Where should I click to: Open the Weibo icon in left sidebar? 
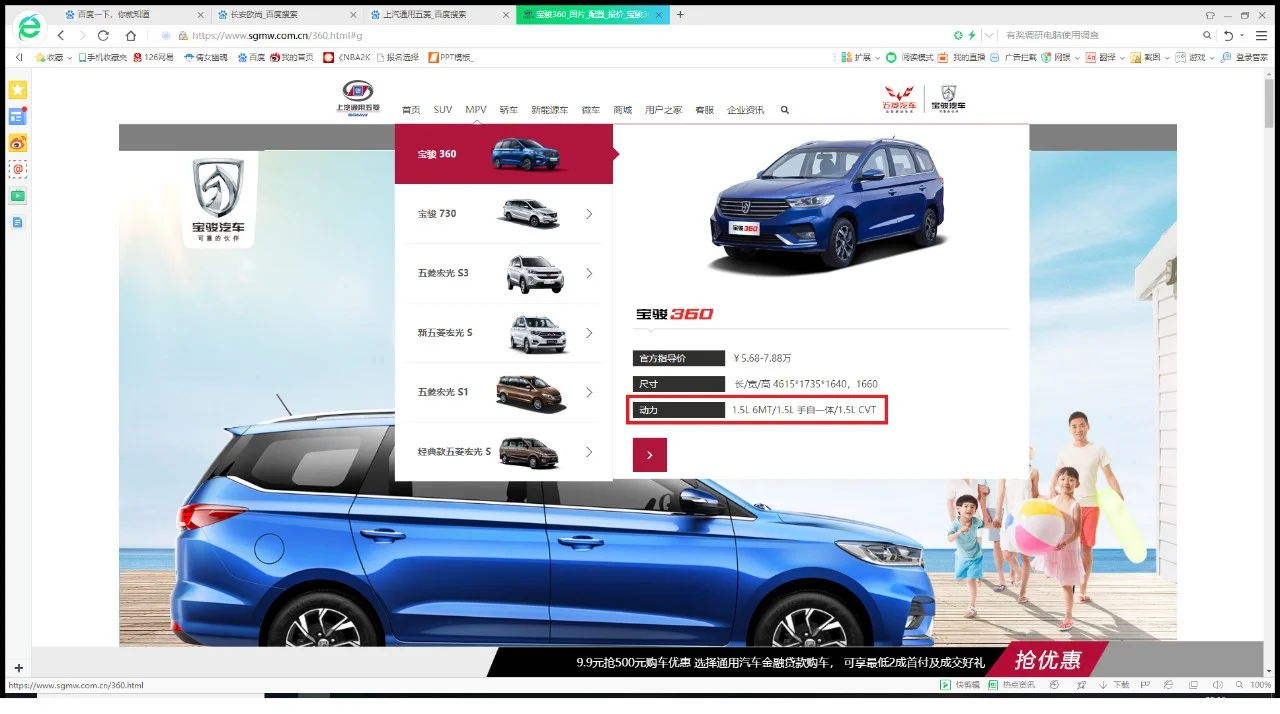(x=18, y=143)
